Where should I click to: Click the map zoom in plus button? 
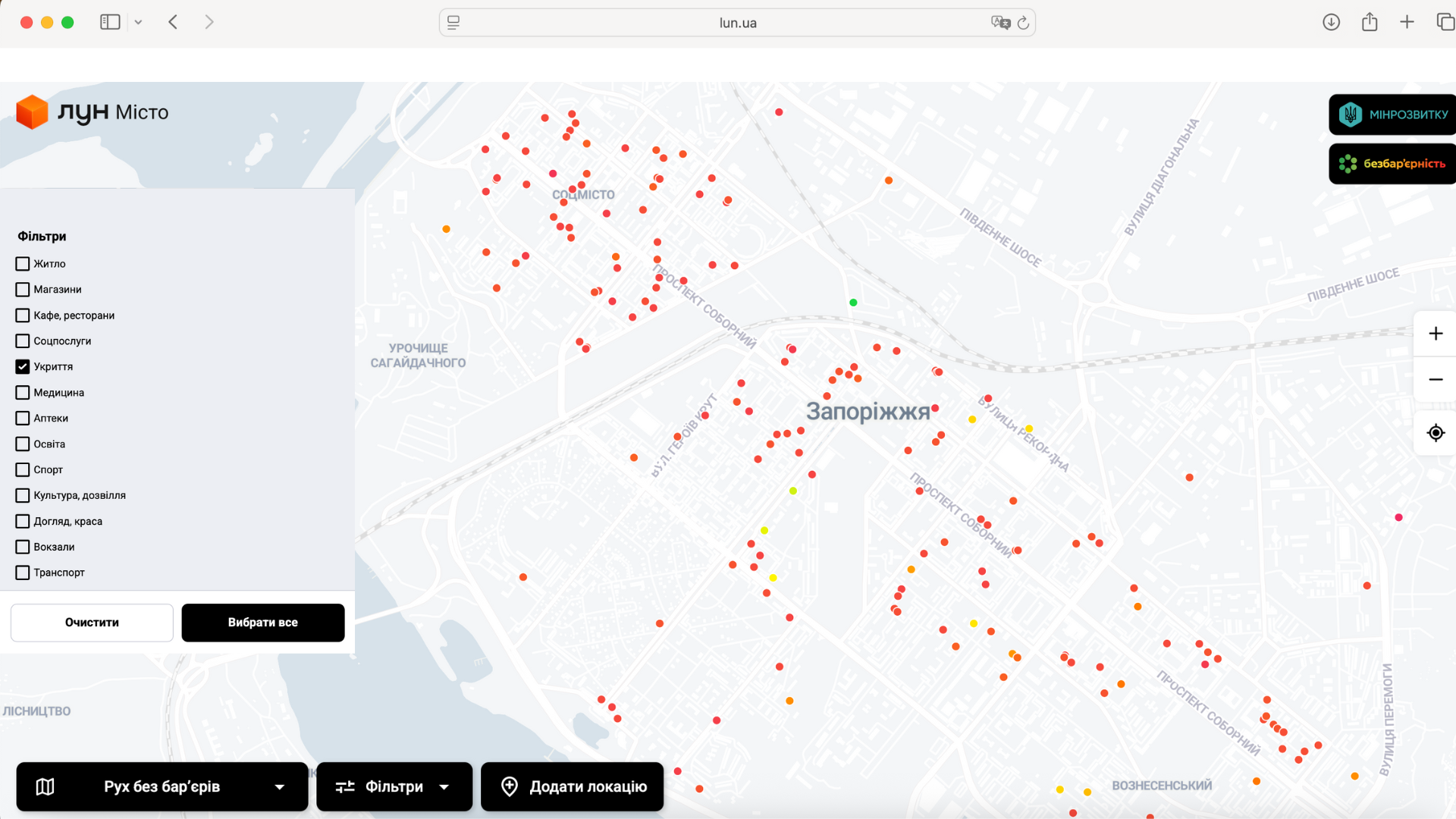pyautogui.click(x=1435, y=334)
